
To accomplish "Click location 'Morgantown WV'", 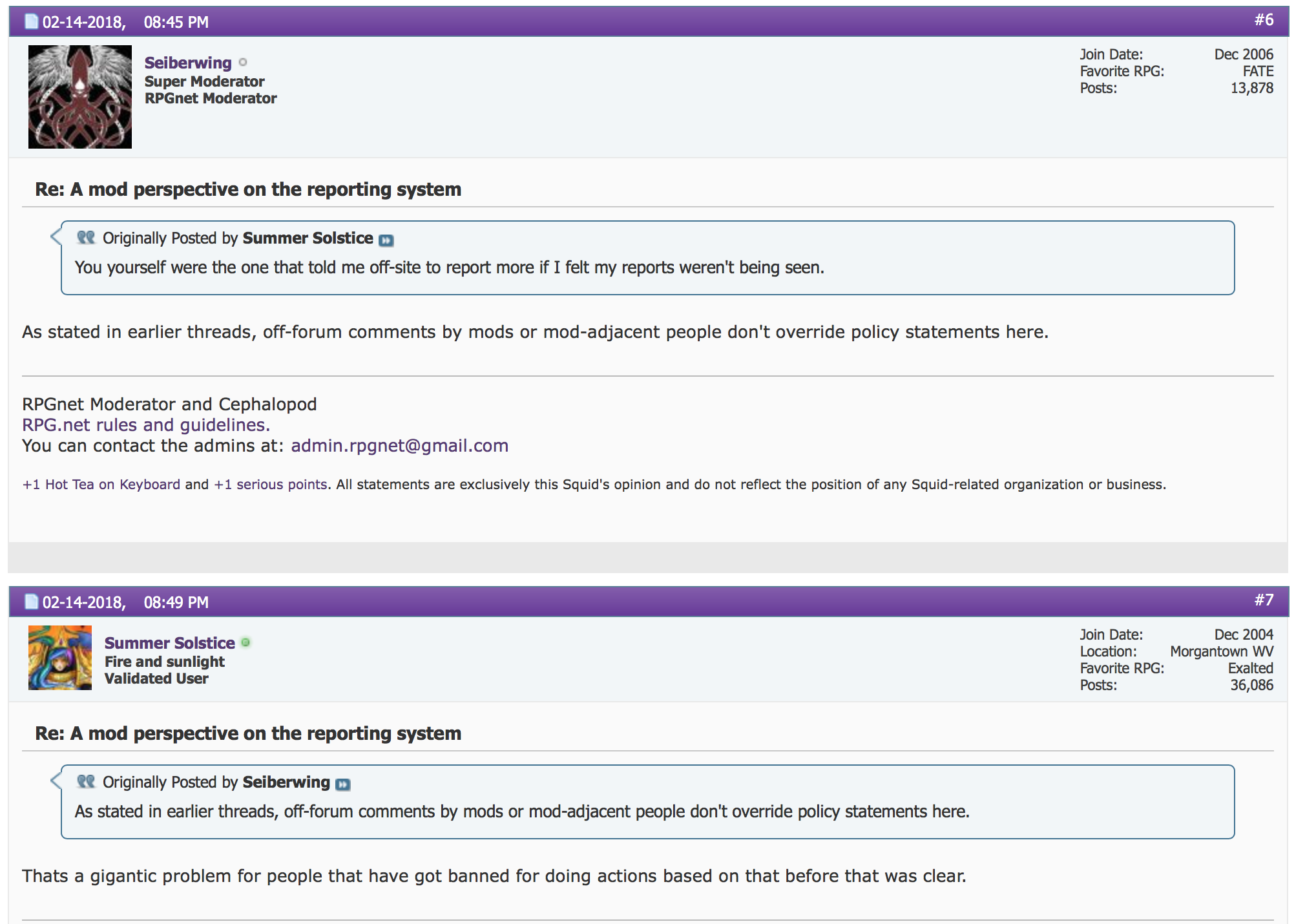I will coord(1222,651).
